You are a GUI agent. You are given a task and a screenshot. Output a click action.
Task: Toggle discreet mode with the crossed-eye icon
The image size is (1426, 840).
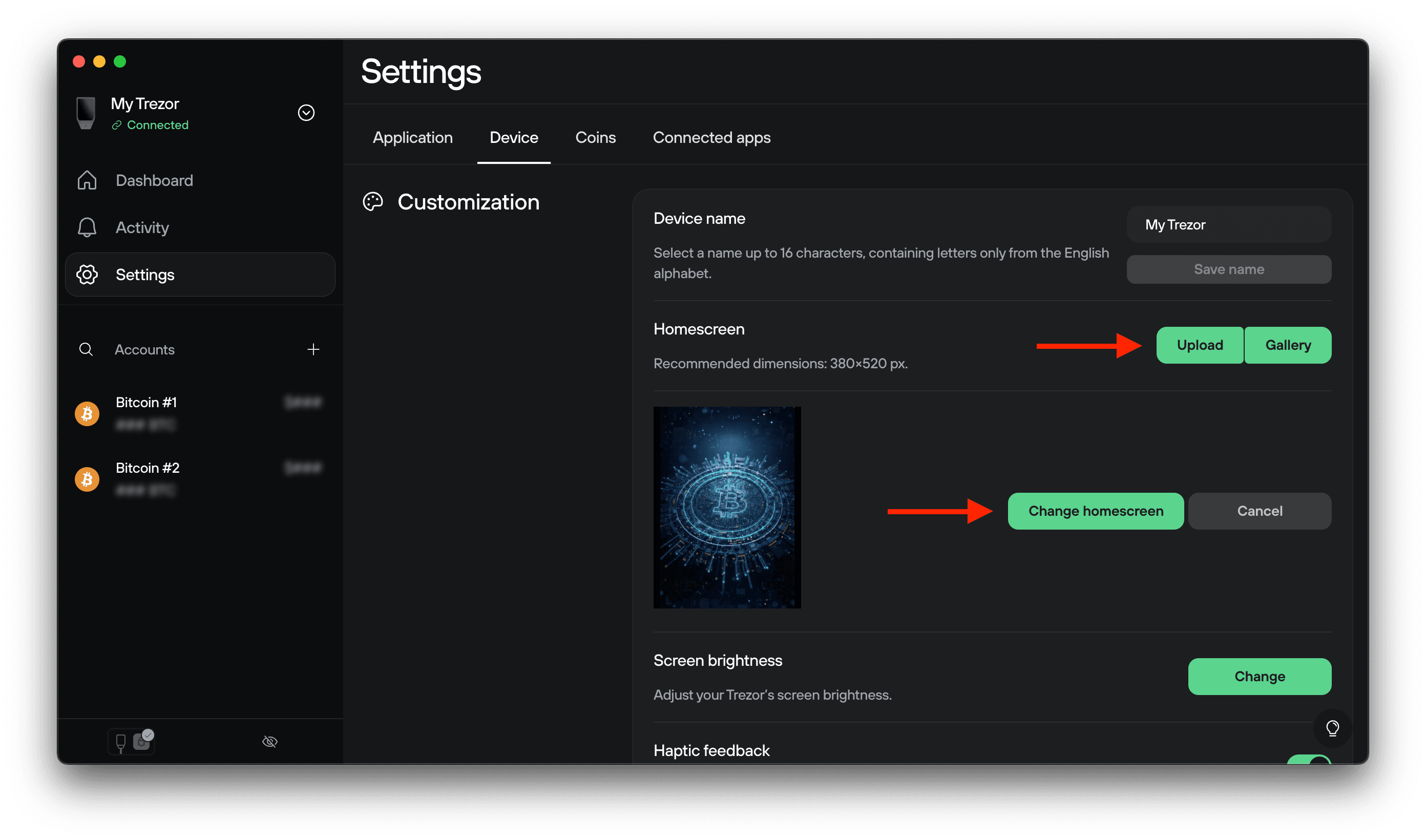pyautogui.click(x=270, y=741)
